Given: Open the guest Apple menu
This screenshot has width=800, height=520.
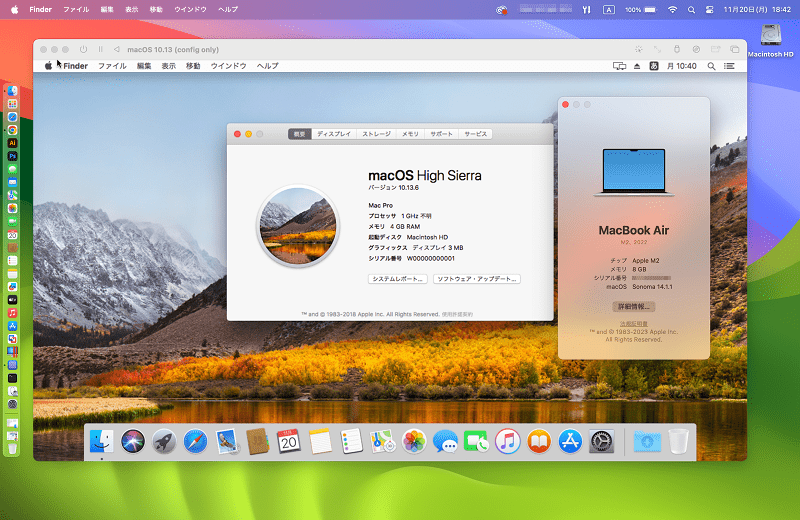Looking at the screenshot, I should coord(48,66).
